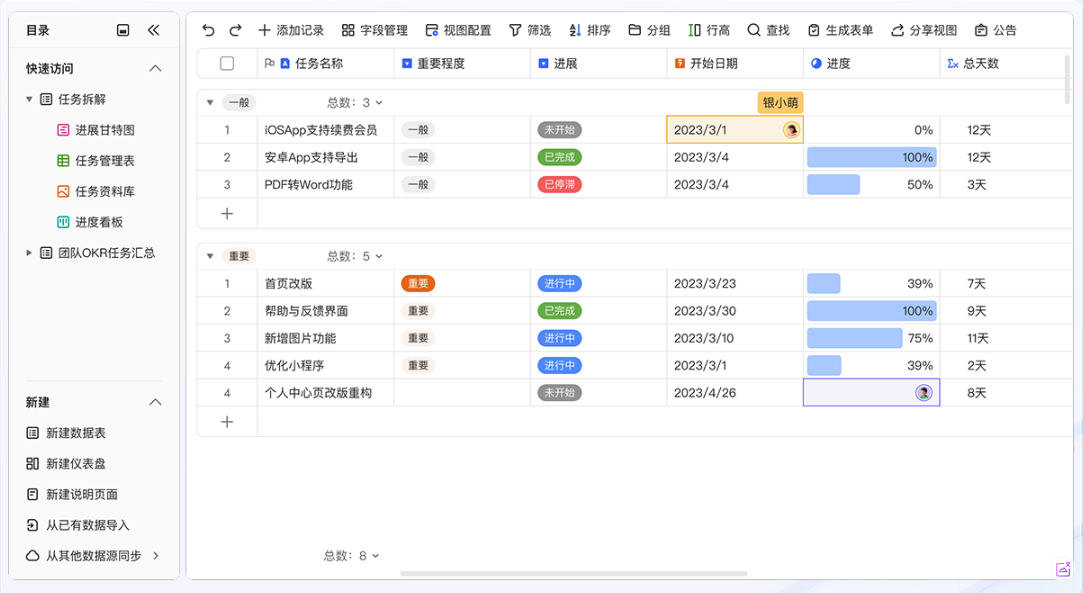Viewport: 1083px width, 593px height.
Task: Collapse the sidebar with double-chevron icon
Action: 153,30
